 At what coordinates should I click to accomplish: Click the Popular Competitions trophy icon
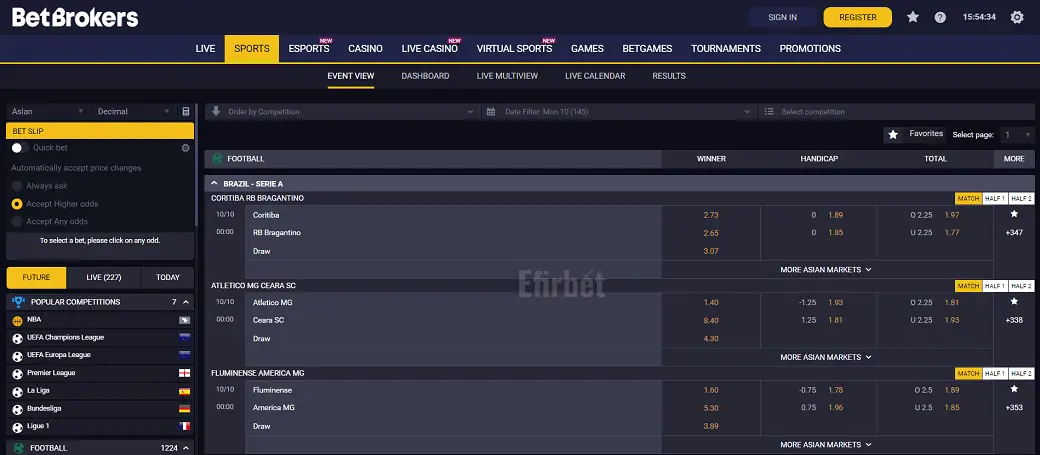click(x=19, y=302)
